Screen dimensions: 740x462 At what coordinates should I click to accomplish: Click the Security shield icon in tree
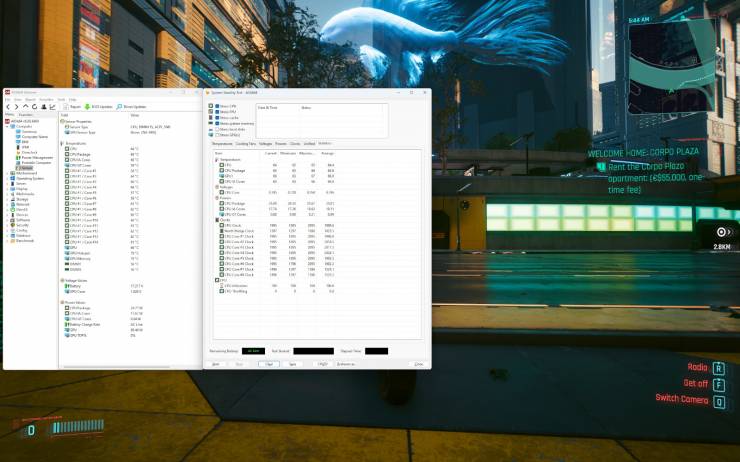(13, 225)
